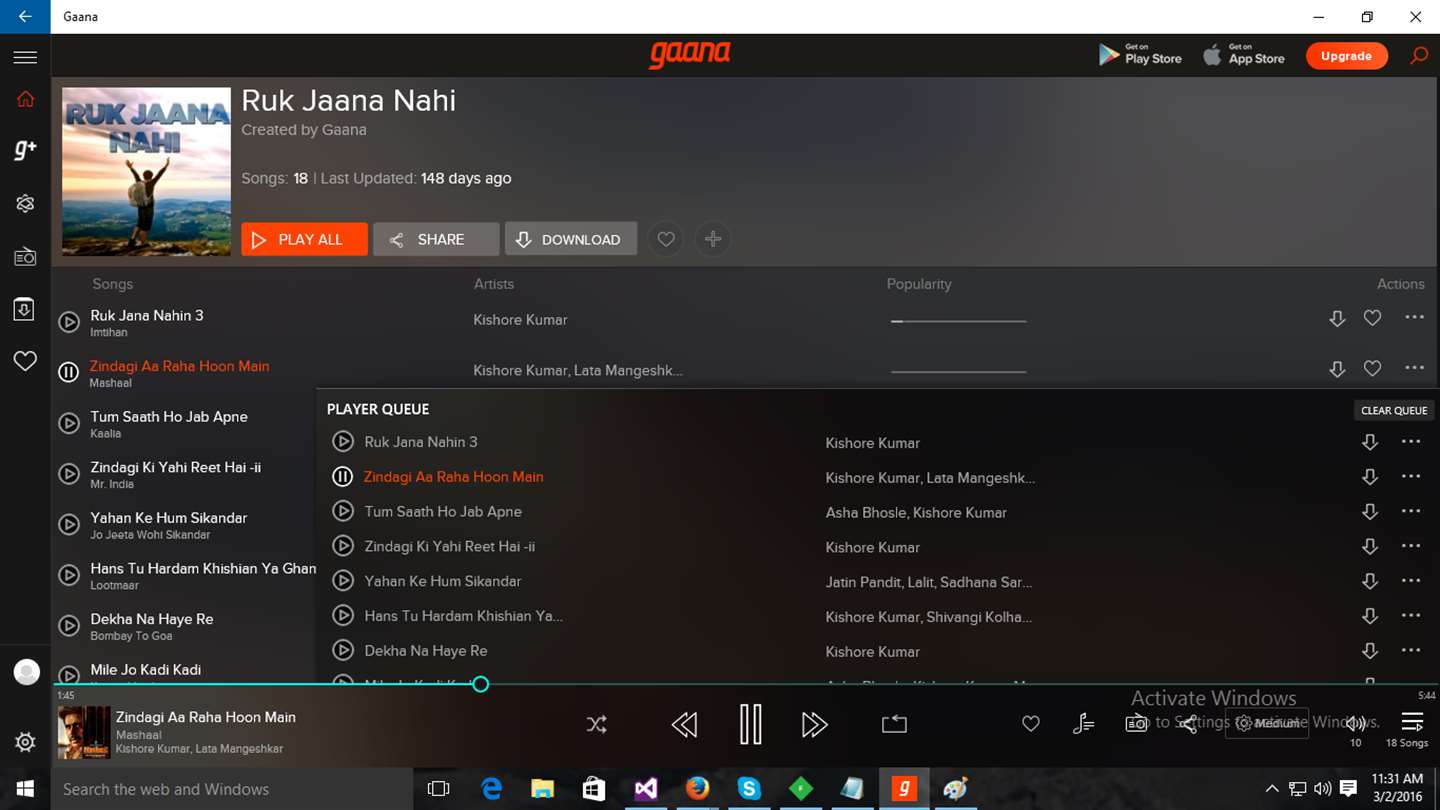Play Ruk Jana Nahin 3 in song list
Image resolution: width=1440 pixels, height=810 pixels.
click(x=69, y=322)
